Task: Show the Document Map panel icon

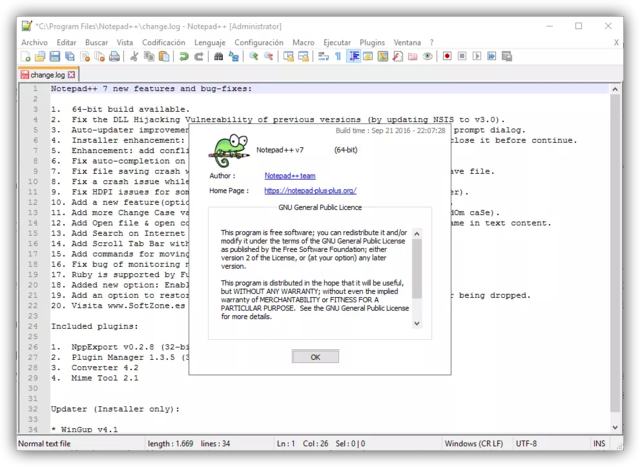Action: pyautogui.click(x=383, y=56)
